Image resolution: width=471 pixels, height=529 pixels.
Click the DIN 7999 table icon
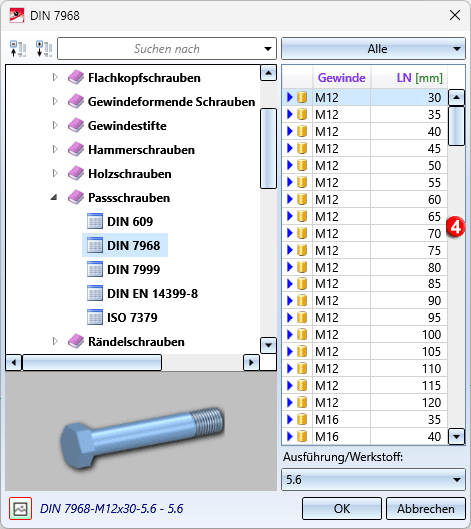(95, 269)
